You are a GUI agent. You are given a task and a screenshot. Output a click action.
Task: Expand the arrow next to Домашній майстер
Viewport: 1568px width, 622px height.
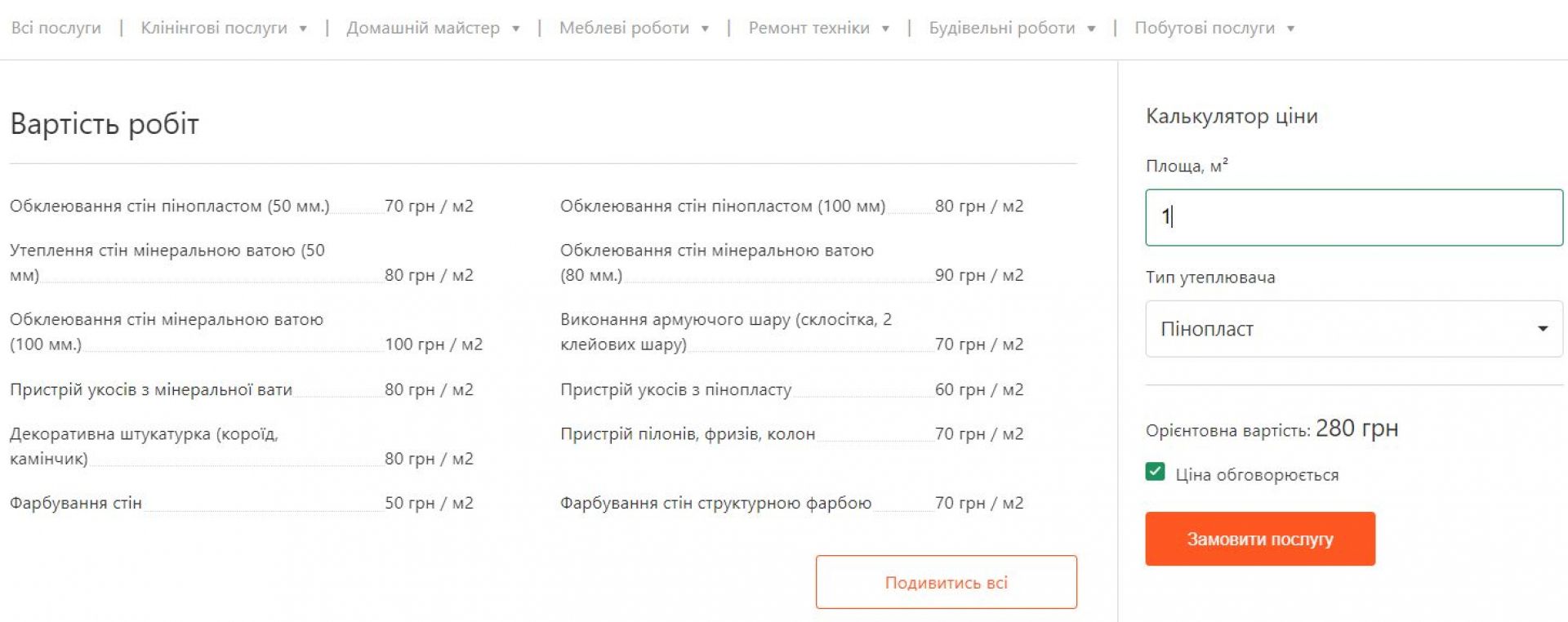click(x=516, y=29)
